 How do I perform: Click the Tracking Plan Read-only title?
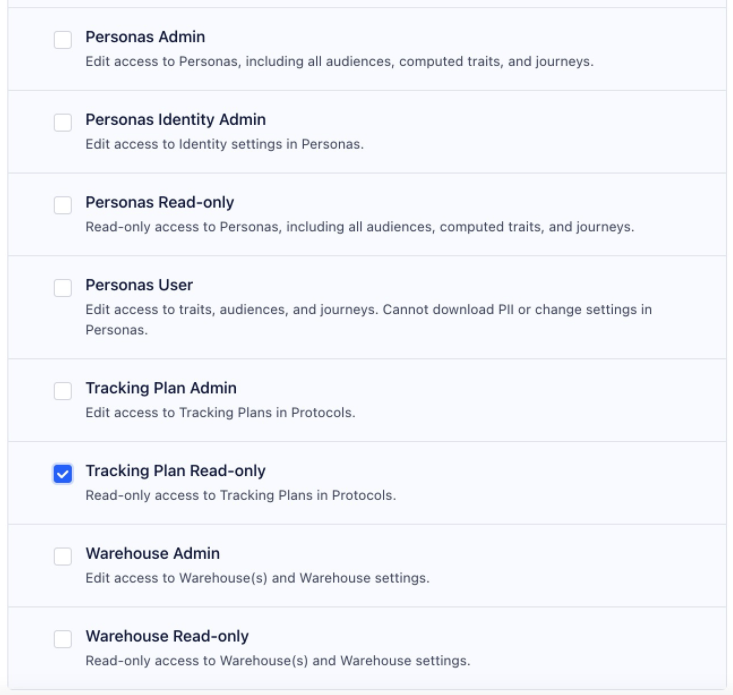(175, 471)
